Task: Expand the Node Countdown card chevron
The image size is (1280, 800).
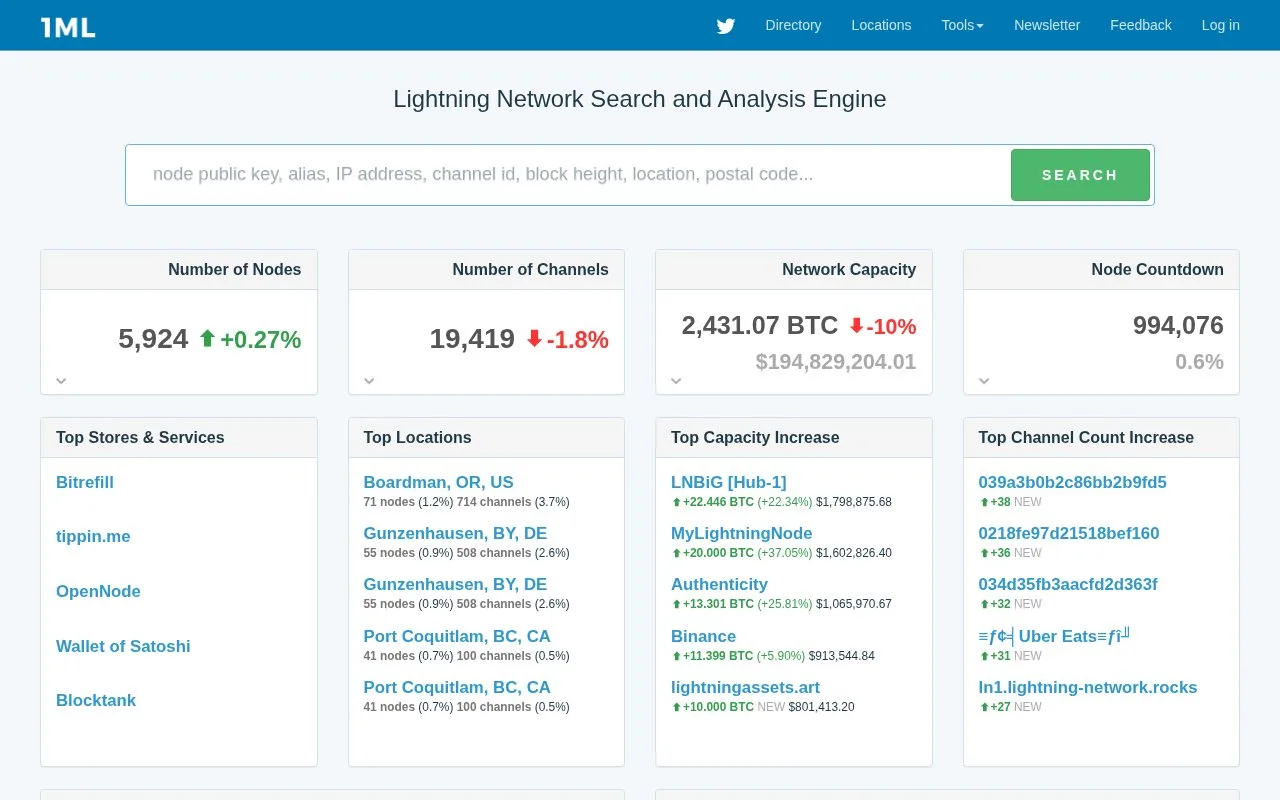Action: coord(984,380)
